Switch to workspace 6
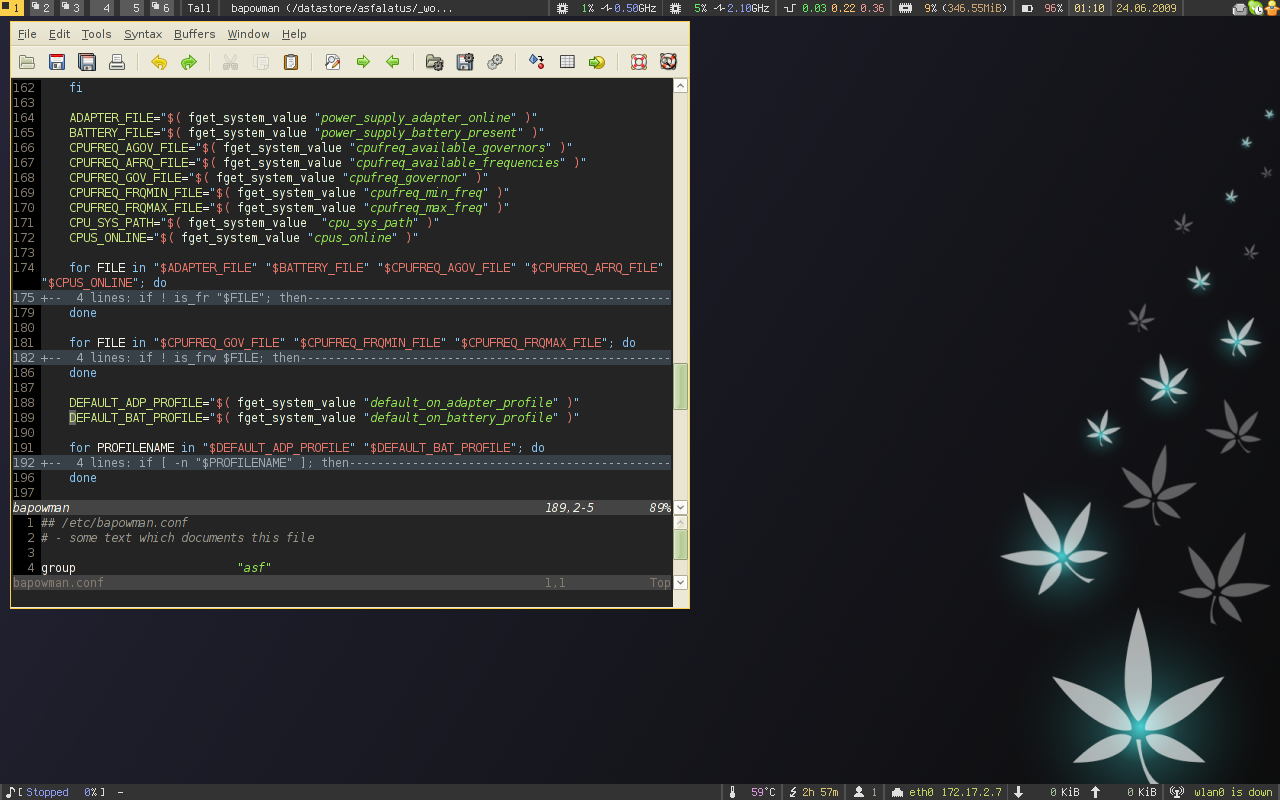 [x=162, y=8]
